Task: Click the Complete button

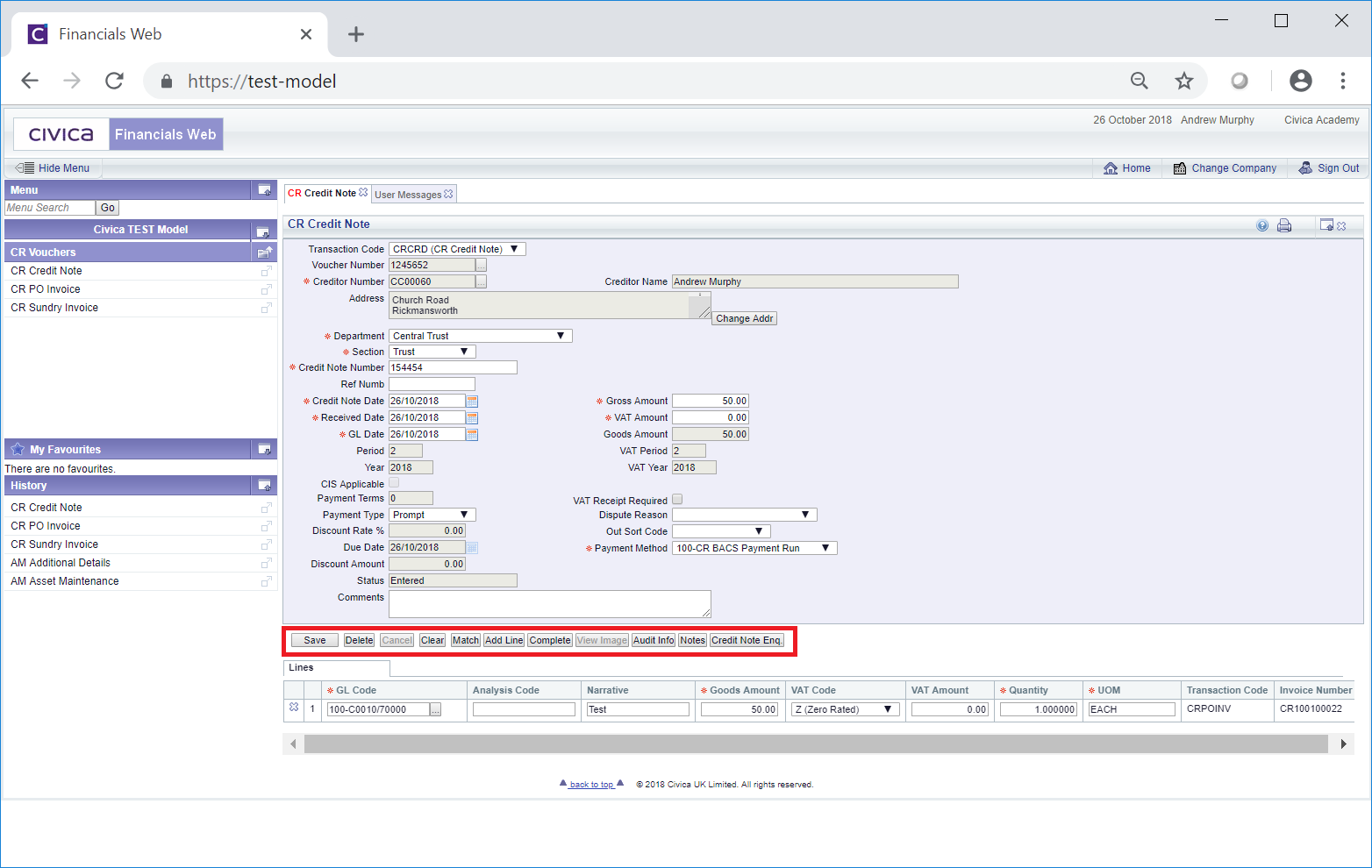Action: (550, 640)
